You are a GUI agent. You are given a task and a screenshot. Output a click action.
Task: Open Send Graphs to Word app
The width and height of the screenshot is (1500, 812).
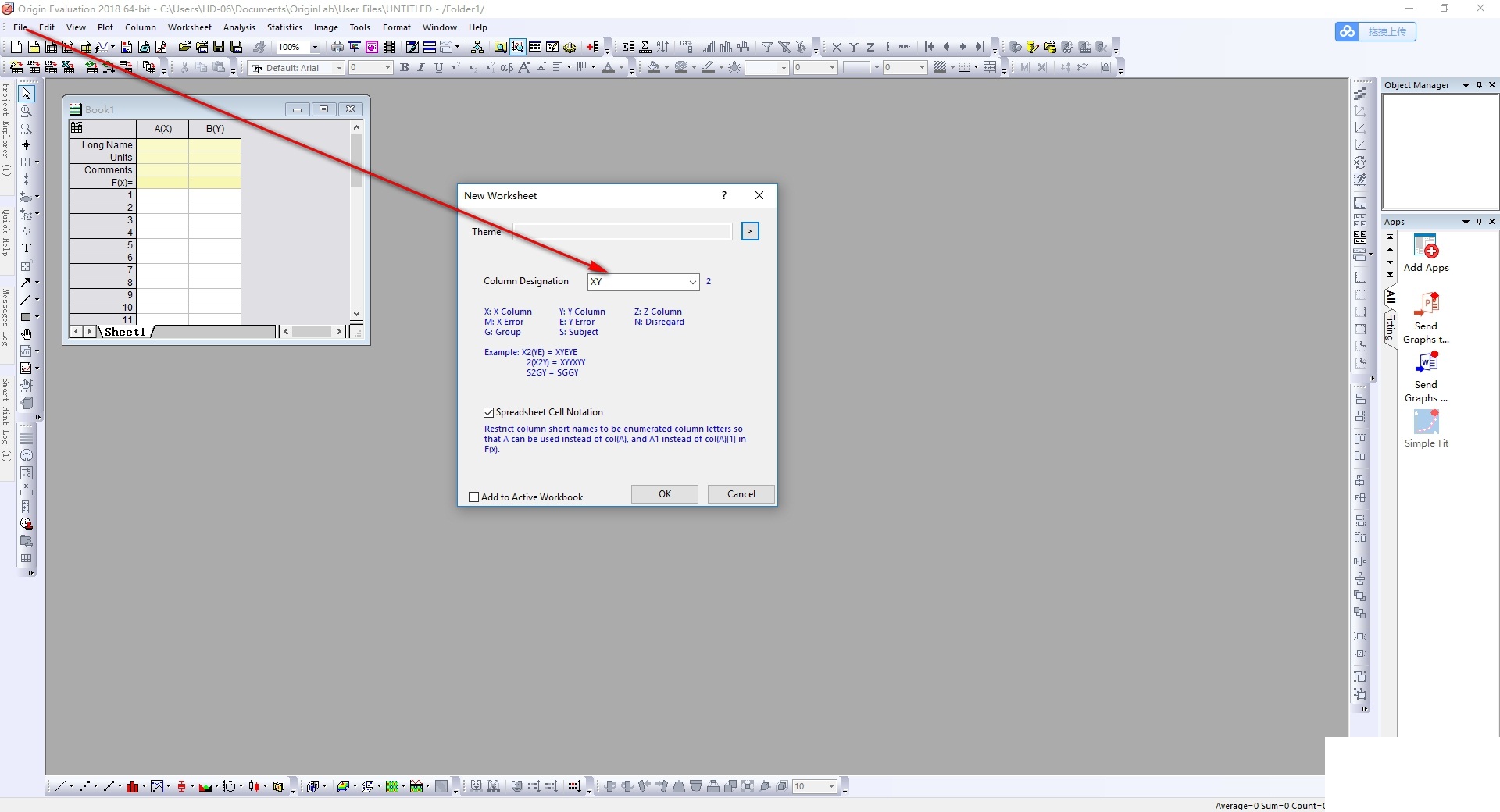tap(1426, 376)
